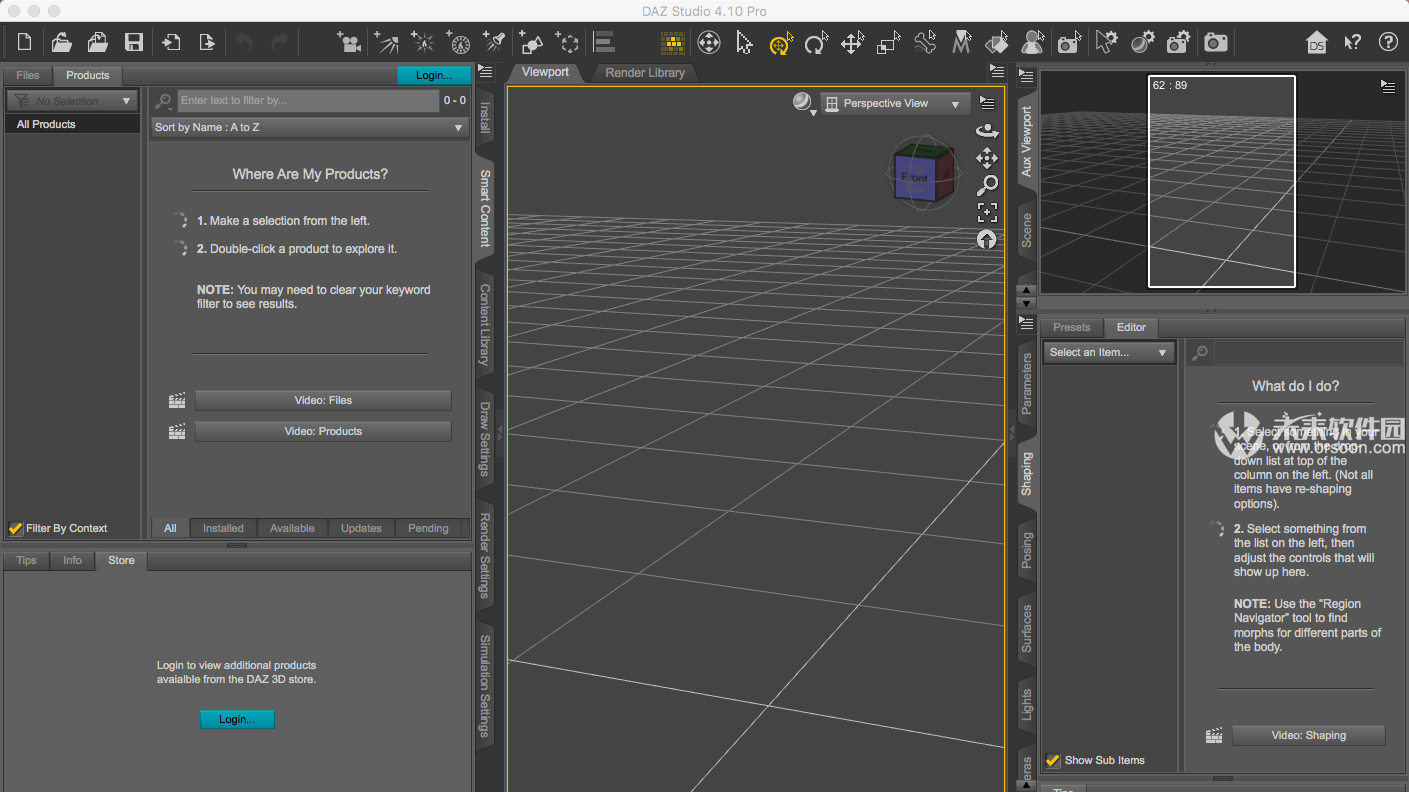
Task: Click the Save floppy disk icon
Action: (x=133, y=42)
